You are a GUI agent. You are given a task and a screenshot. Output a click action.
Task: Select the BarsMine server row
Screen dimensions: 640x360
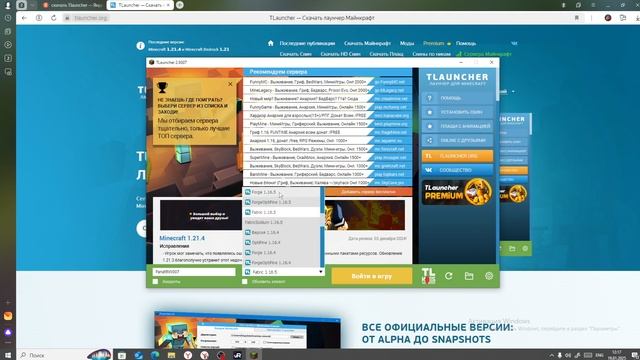327,174
